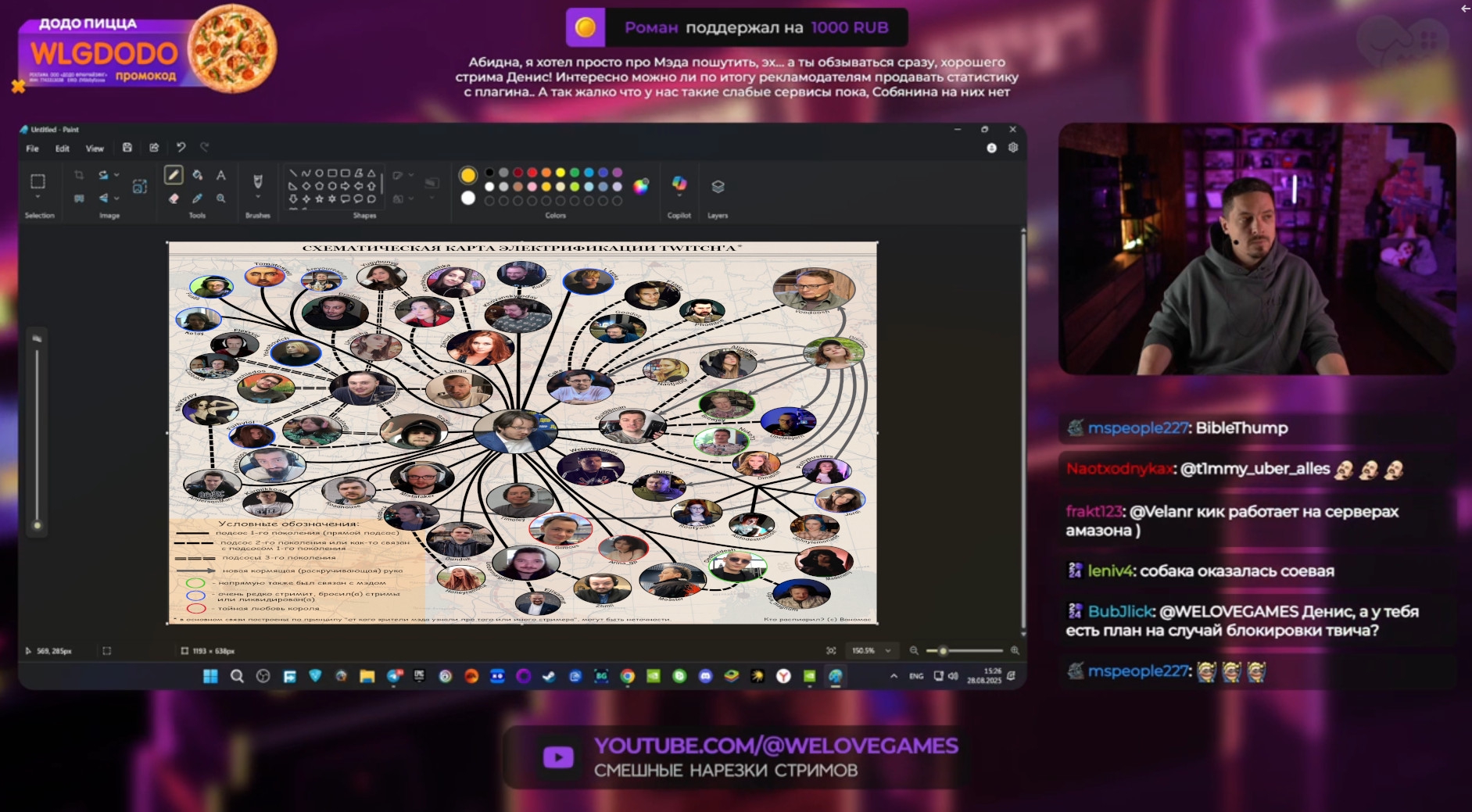
Task: Click the Crop image icon
Action: coord(79,175)
